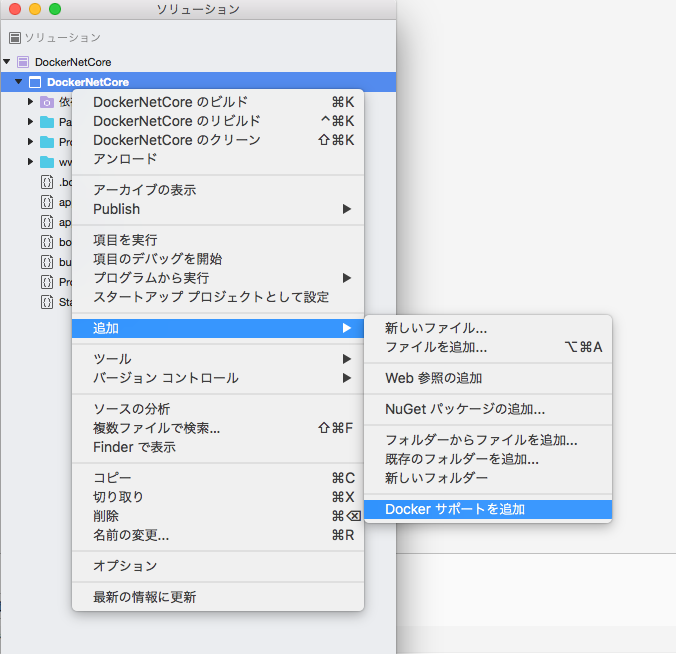
Task: Choose ファイルを追加... in the submenu
Action: (x=488, y=347)
